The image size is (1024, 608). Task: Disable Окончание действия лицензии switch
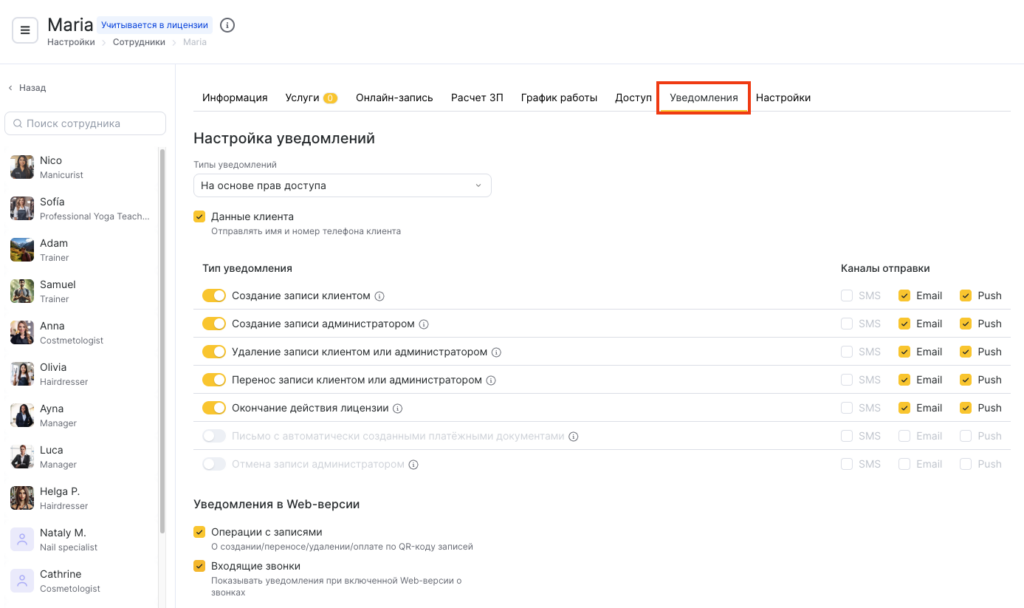tap(214, 408)
